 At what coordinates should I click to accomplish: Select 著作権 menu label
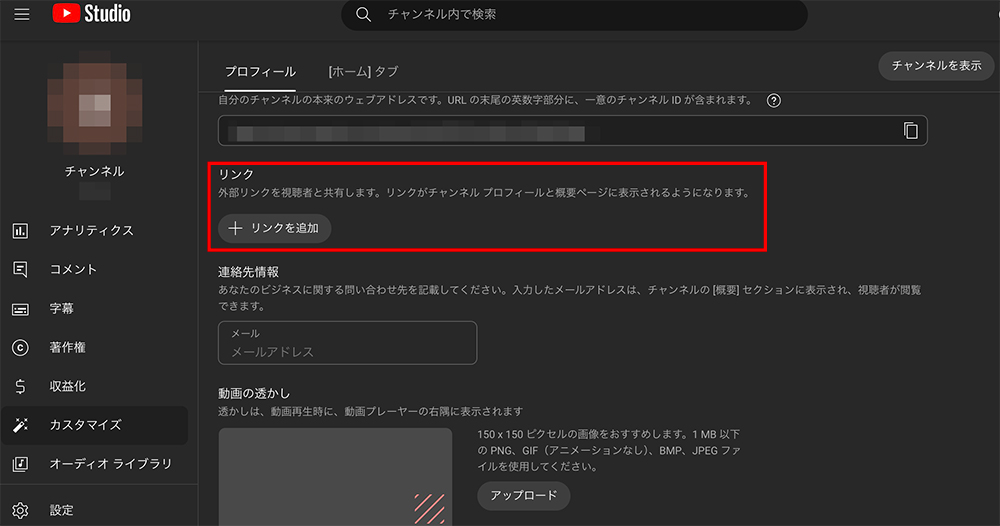[x=68, y=347]
